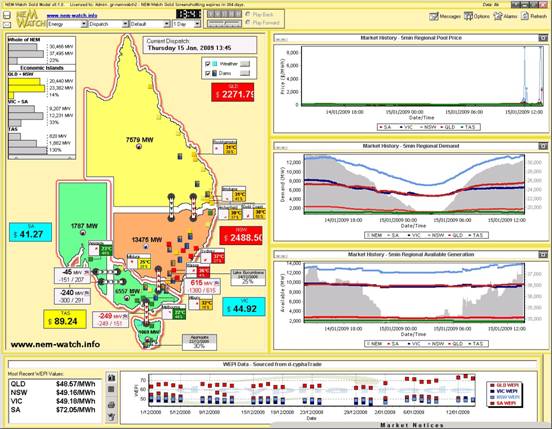The image size is (552, 429).
Task: Select the Play Back radio button
Action: click(x=247, y=14)
